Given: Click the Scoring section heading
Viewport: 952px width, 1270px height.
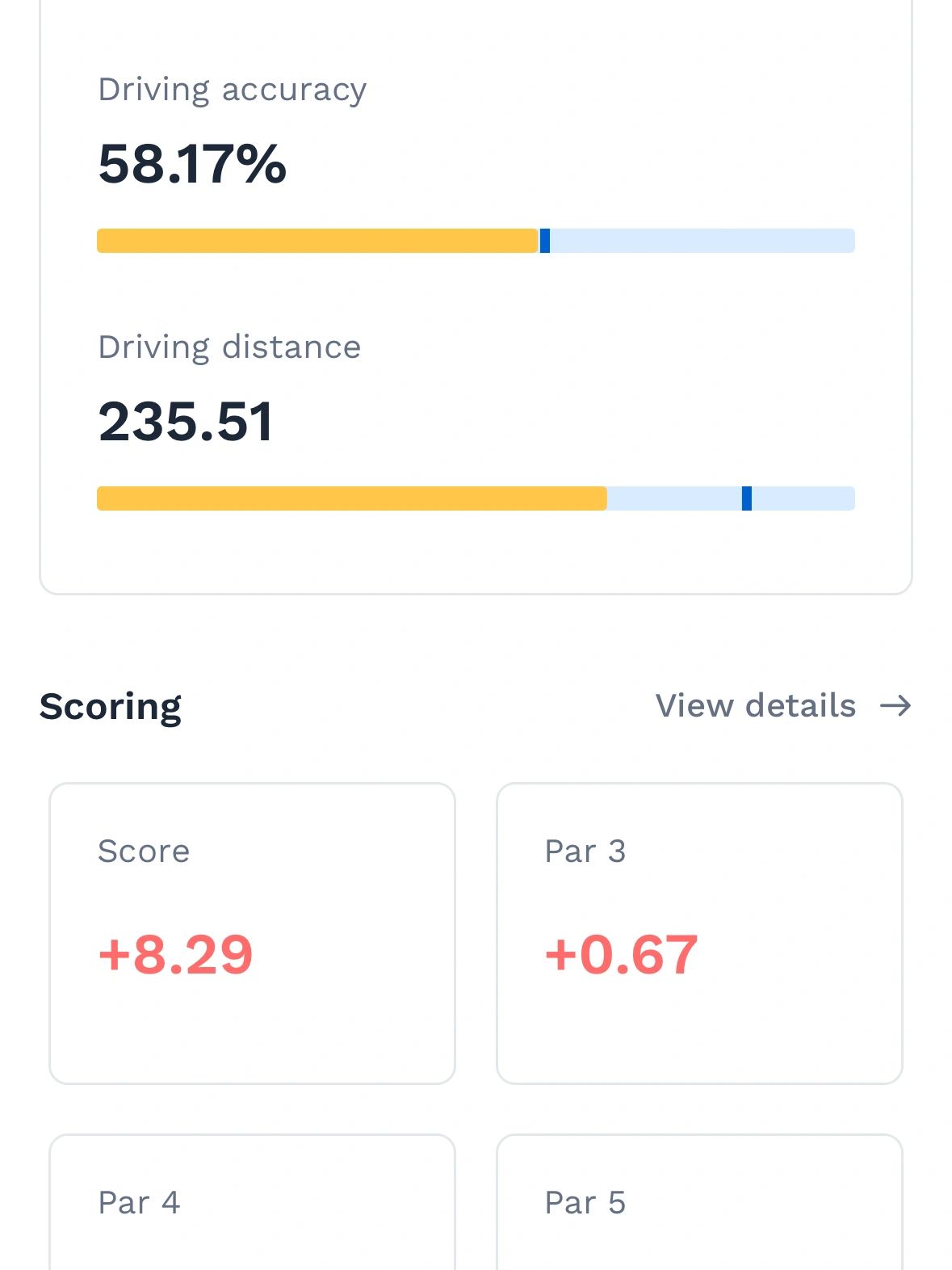Looking at the screenshot, I should 111,707.
